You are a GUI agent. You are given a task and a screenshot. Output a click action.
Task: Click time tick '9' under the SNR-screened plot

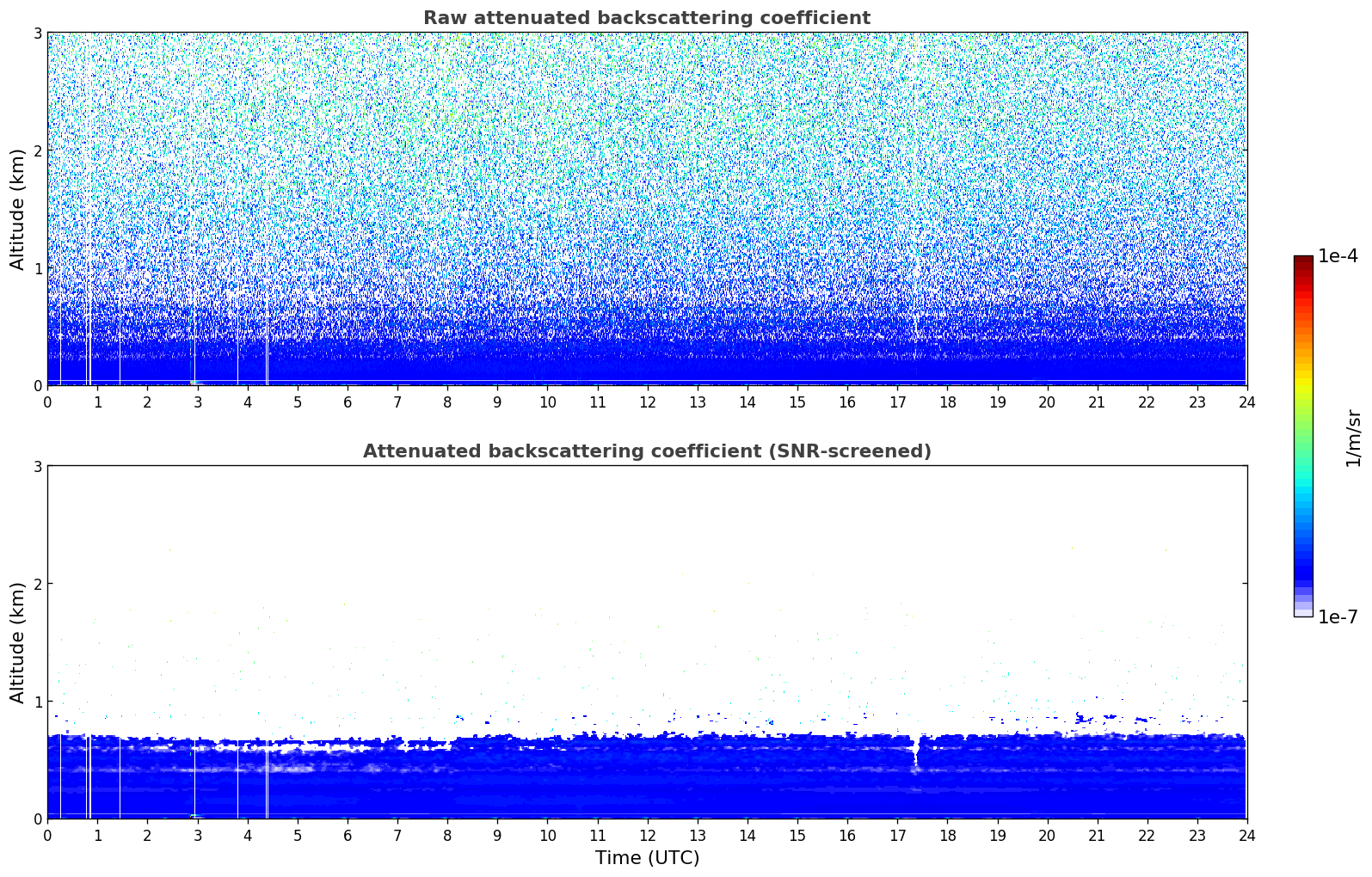point(497,835)
